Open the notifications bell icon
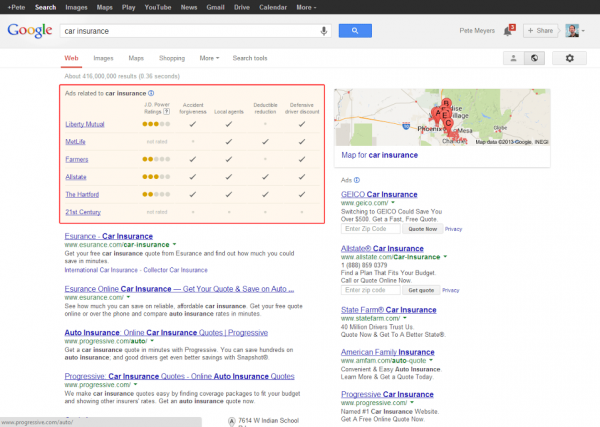 click(x=508, y=31)
